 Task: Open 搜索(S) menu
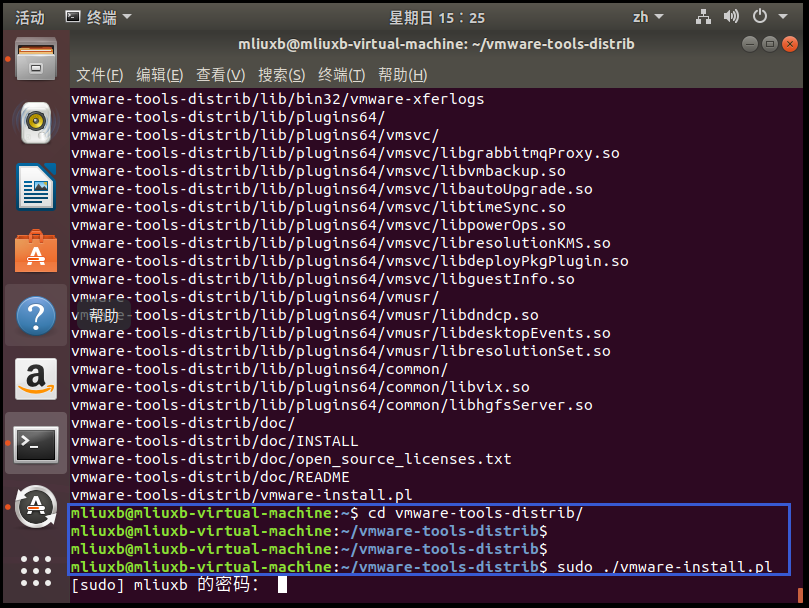coord(281,75)
